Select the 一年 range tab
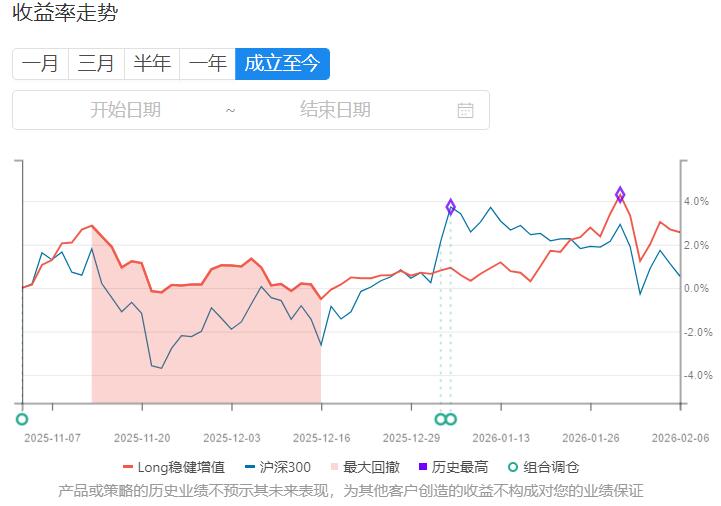Viewport: 721px width, 506px height. click(x=208, y=64)
